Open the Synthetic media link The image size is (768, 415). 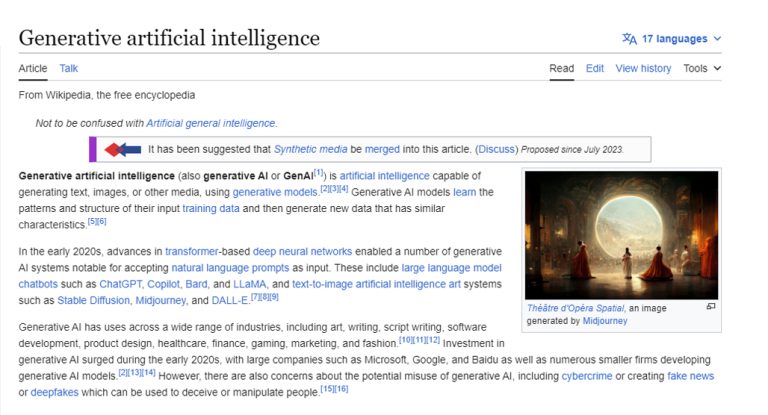point(310,149)
